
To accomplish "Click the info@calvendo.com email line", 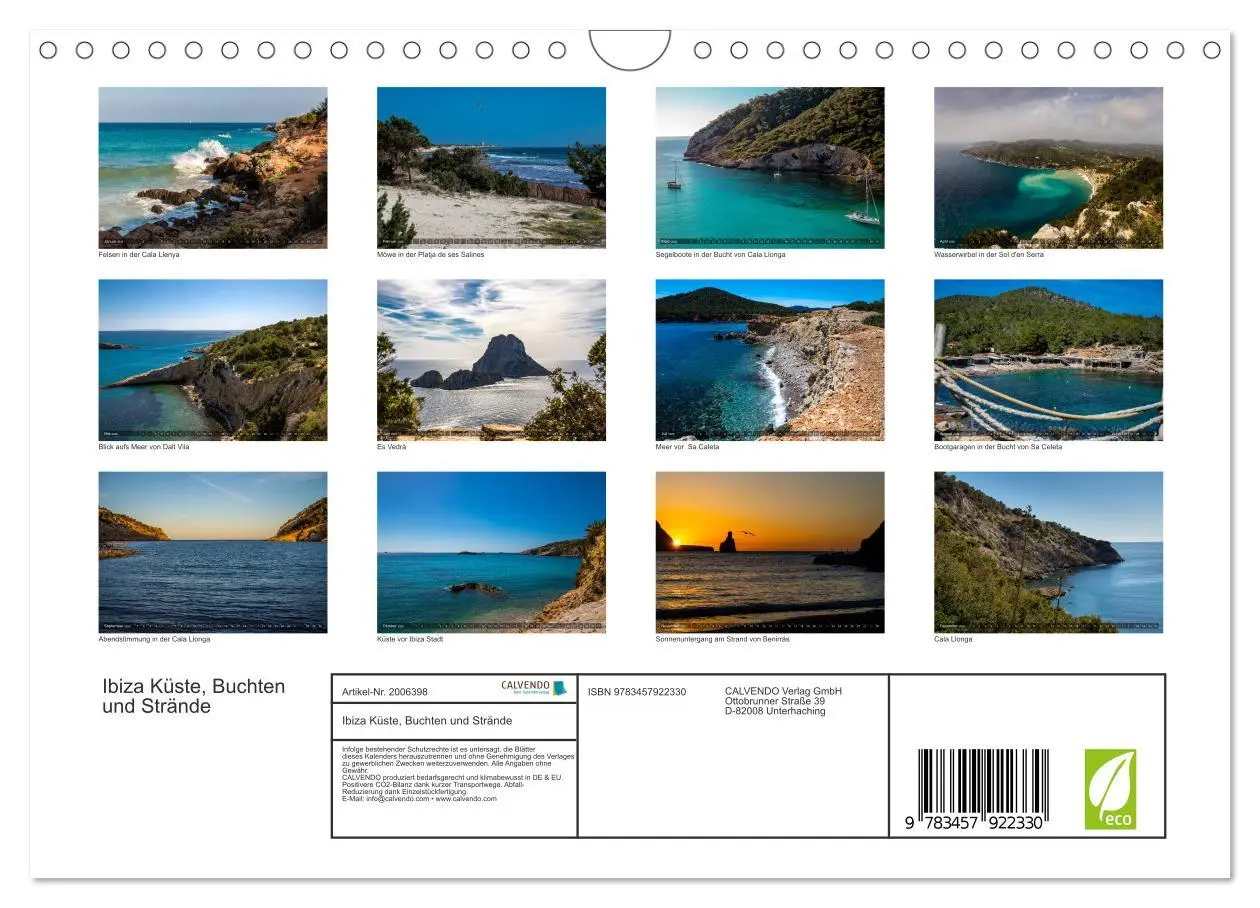I will coord(418,799).
